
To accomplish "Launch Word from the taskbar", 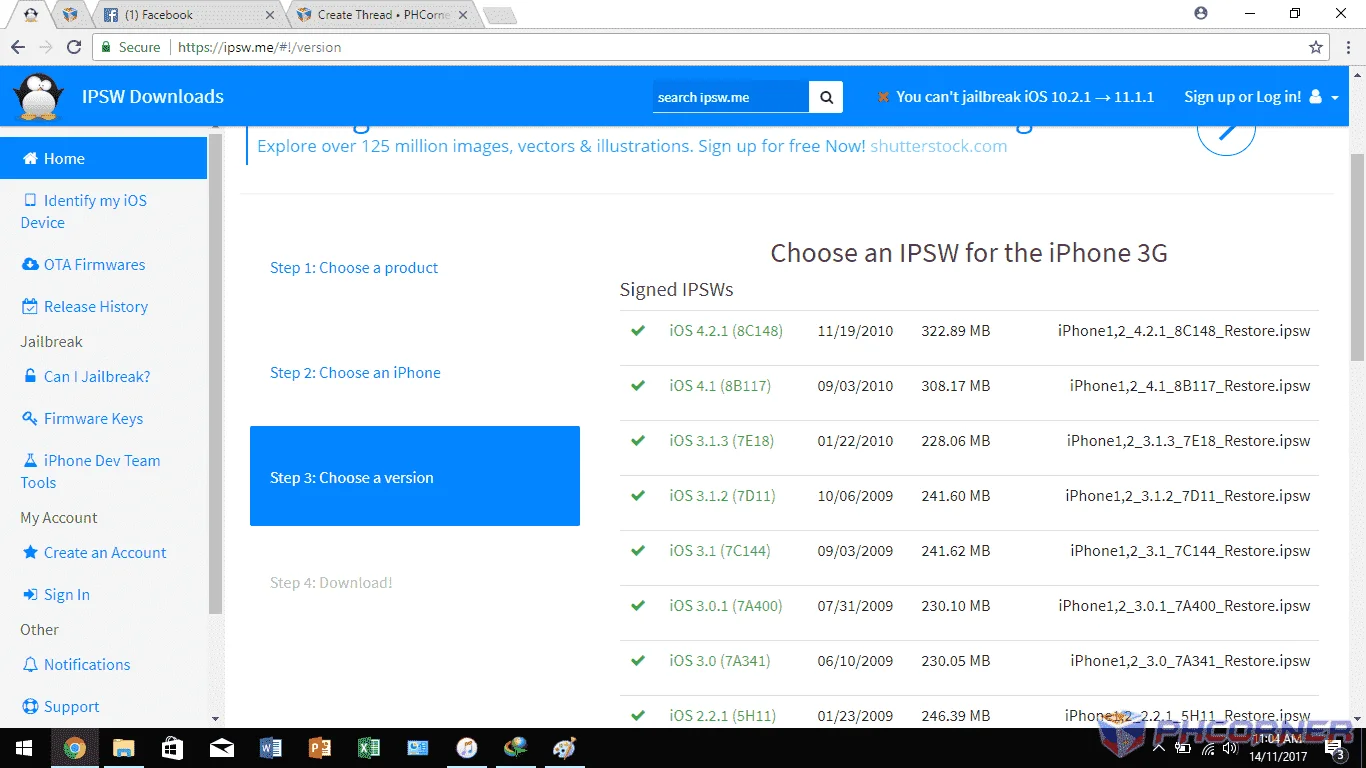I will 270,748.
